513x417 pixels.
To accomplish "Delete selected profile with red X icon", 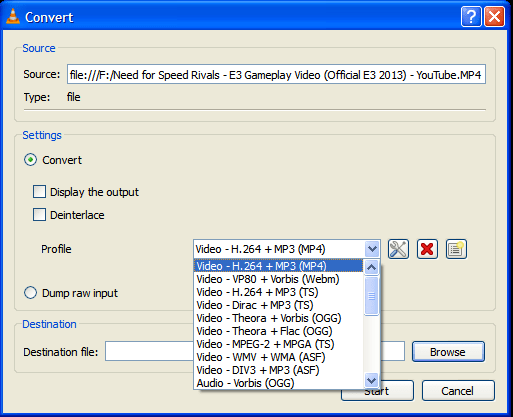I will click(427, 249).
